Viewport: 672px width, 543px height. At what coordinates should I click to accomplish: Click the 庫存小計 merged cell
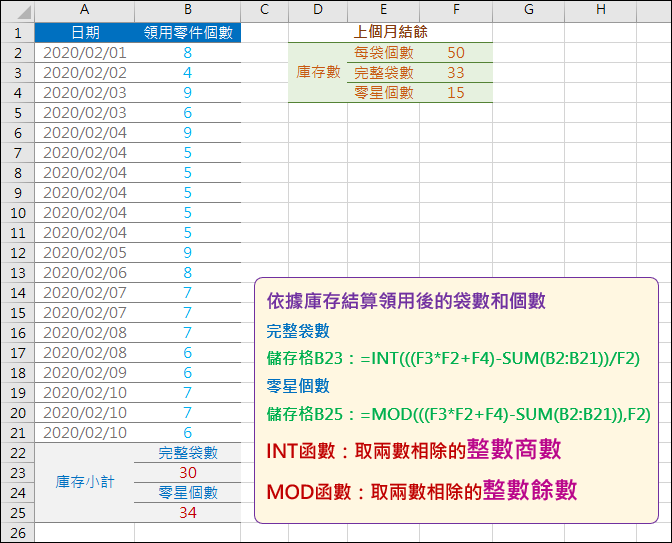tap(84, 483)
